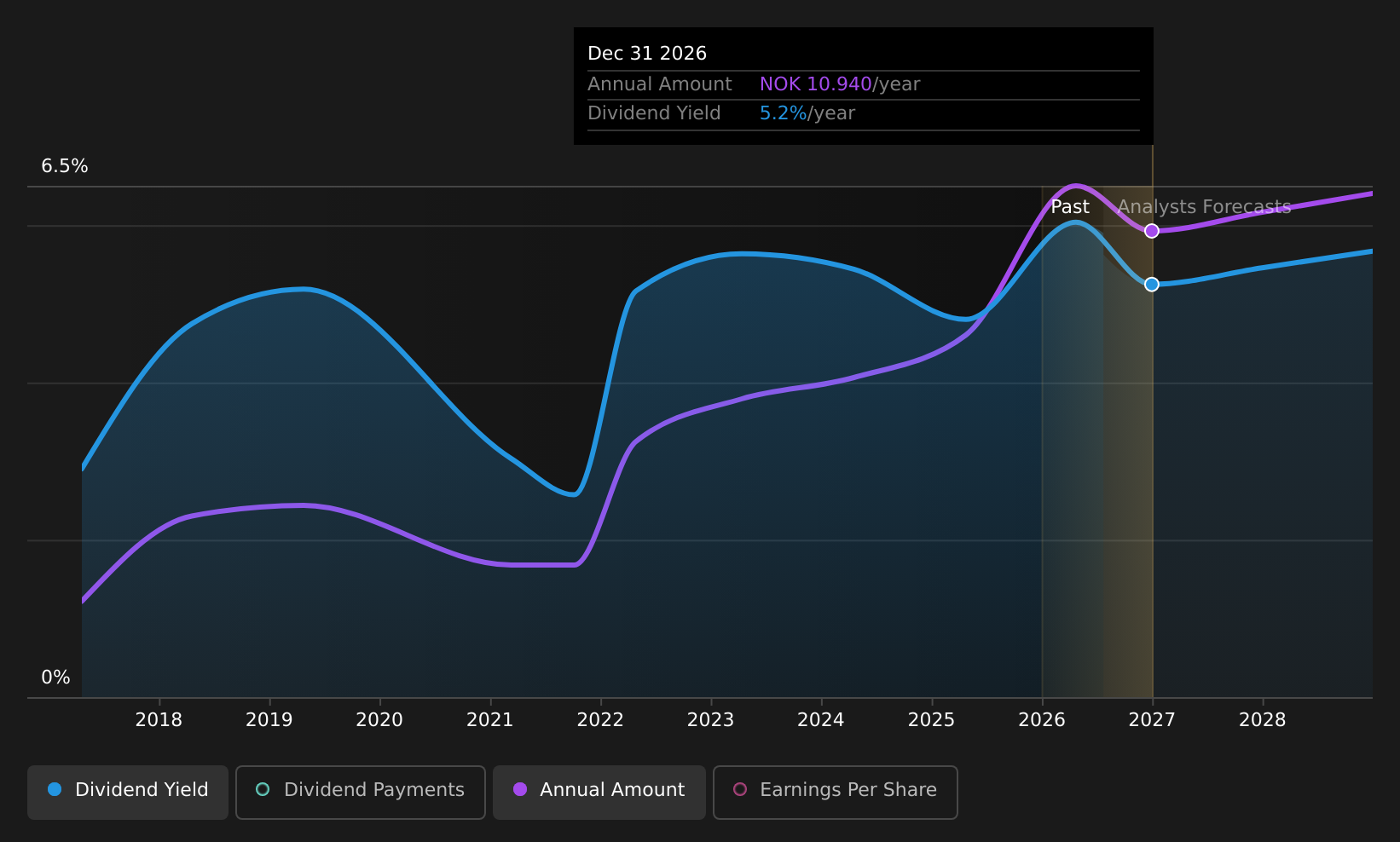Select the blue Dividend Yield data point
This screenshot has width=1400, height=842.
pos(1152,284)
